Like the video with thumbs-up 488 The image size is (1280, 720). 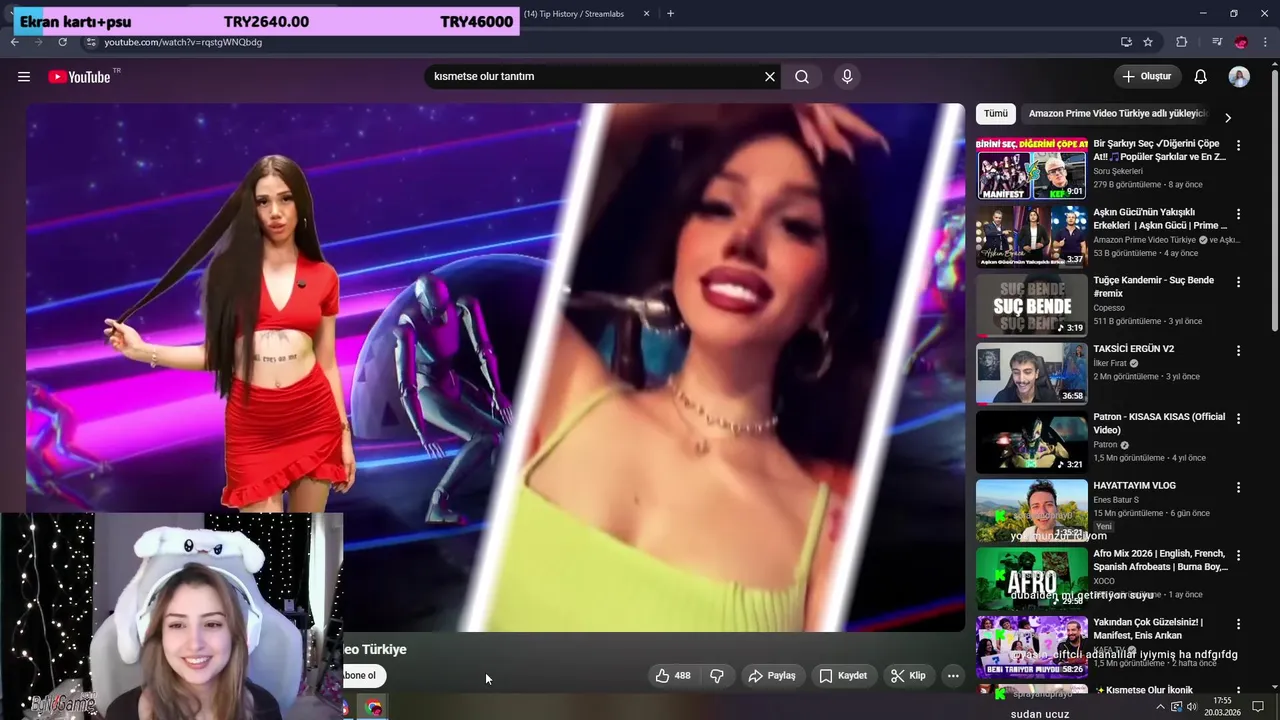point(673,676)
